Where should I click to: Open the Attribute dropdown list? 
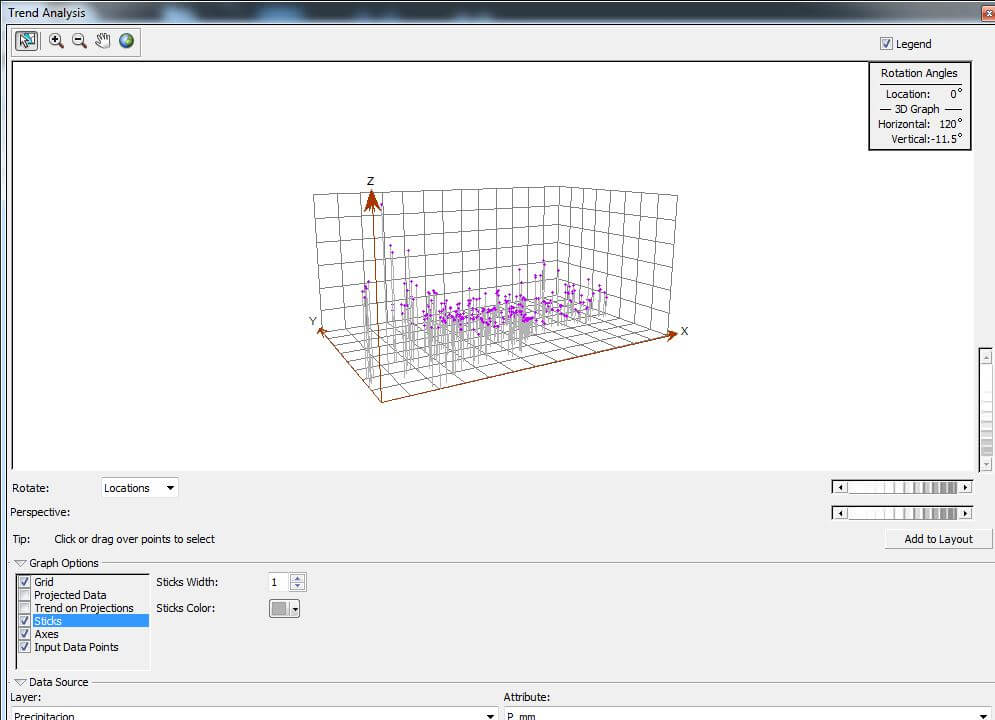(x=983, y=715)
